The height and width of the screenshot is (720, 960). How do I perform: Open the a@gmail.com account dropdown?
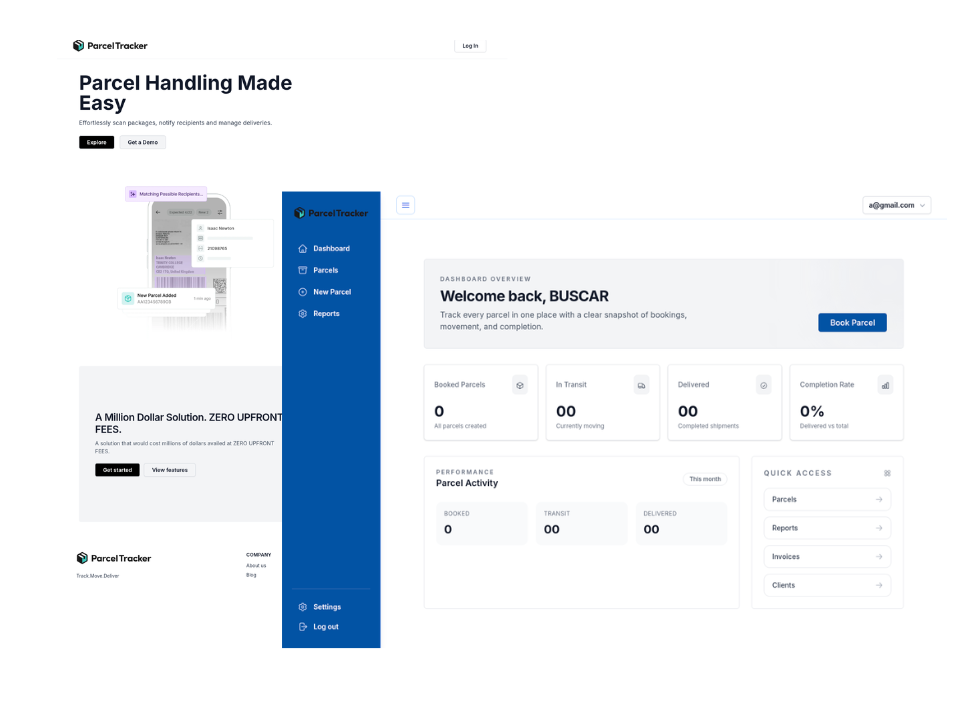895,205
